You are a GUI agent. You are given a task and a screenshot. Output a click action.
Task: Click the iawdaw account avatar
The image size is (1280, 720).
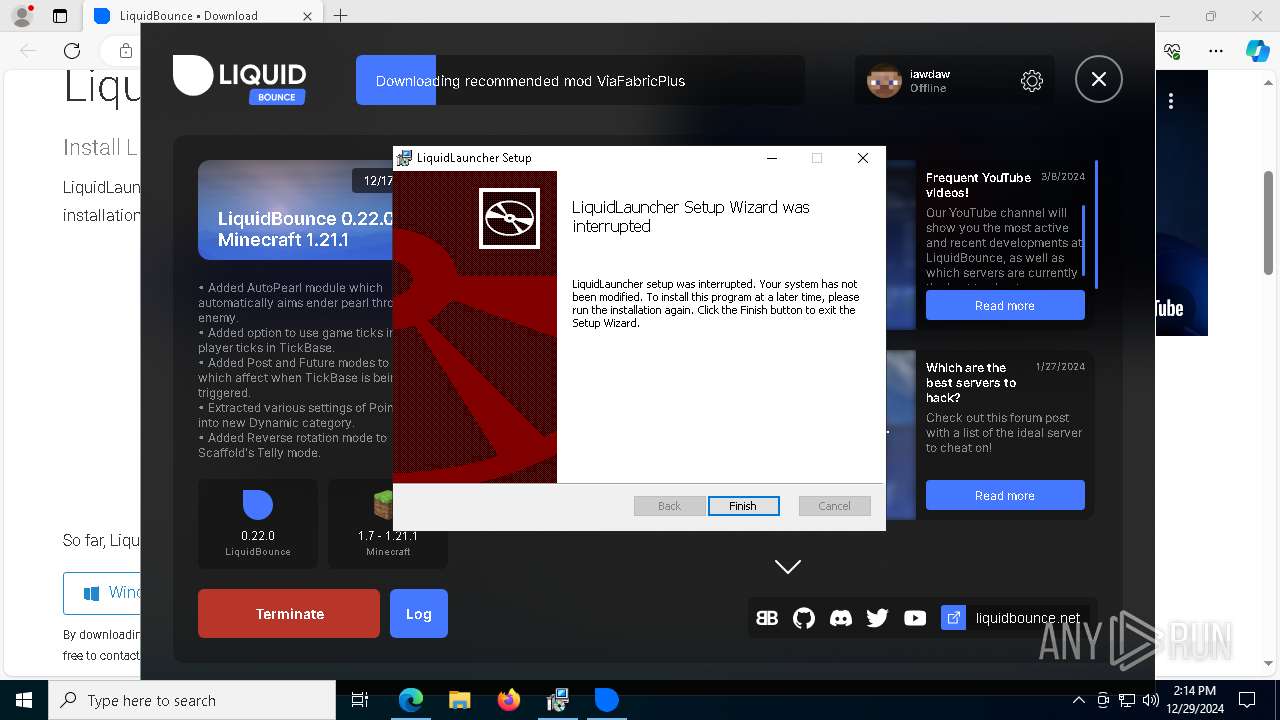click(884, 81)
